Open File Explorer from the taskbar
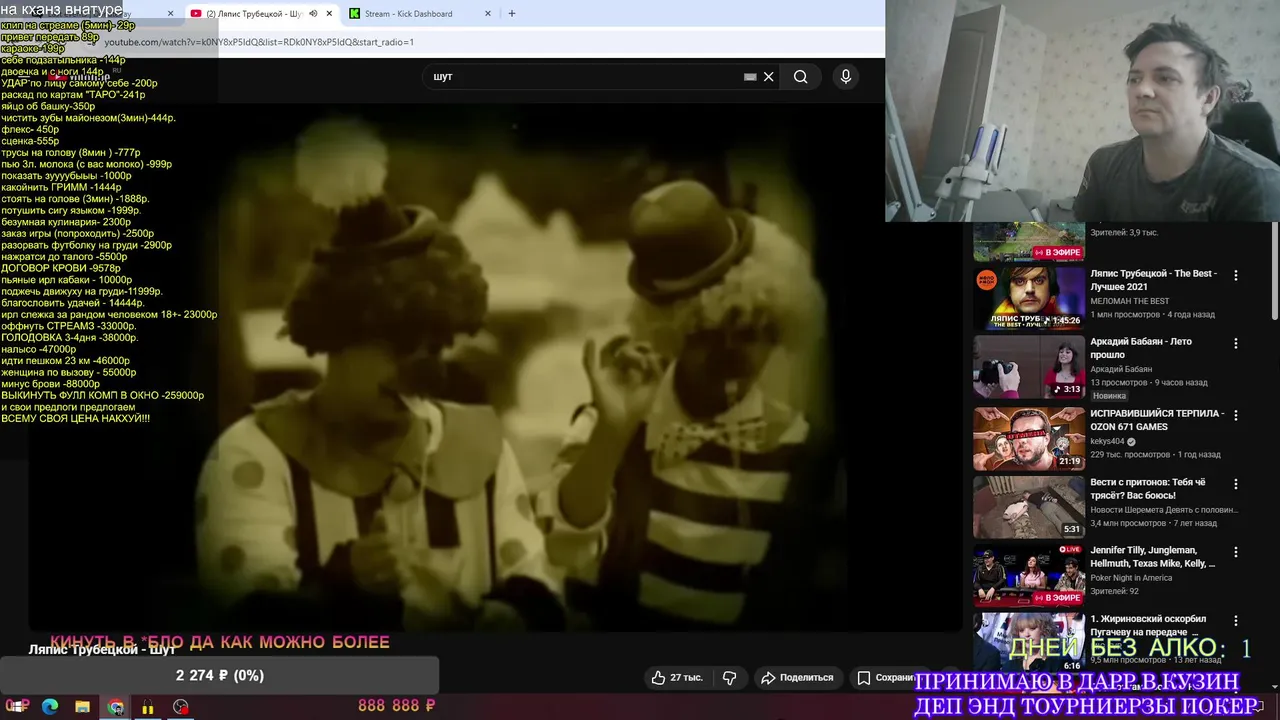The height and width of the screenshot is (720, 1280). tap(83, 707)
